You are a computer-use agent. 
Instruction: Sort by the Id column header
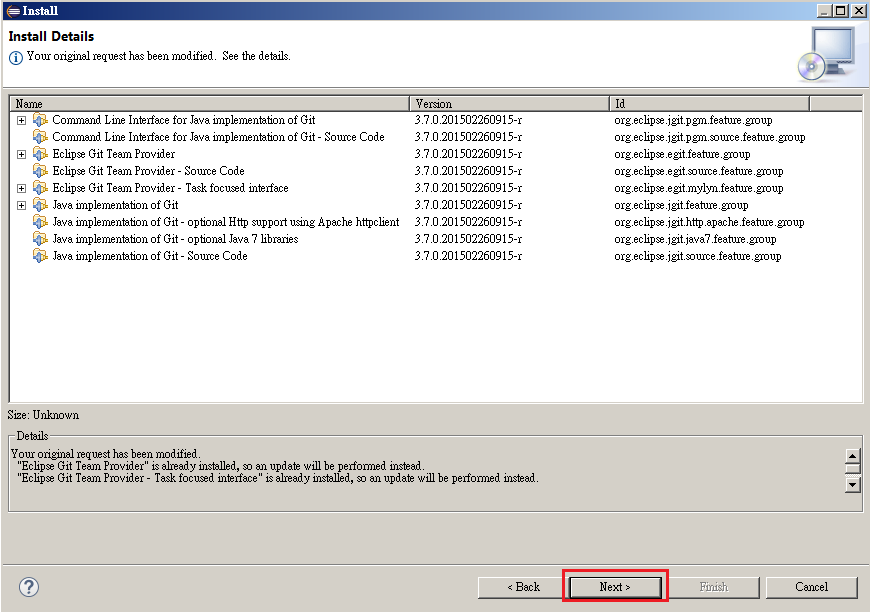pos(710,104)
